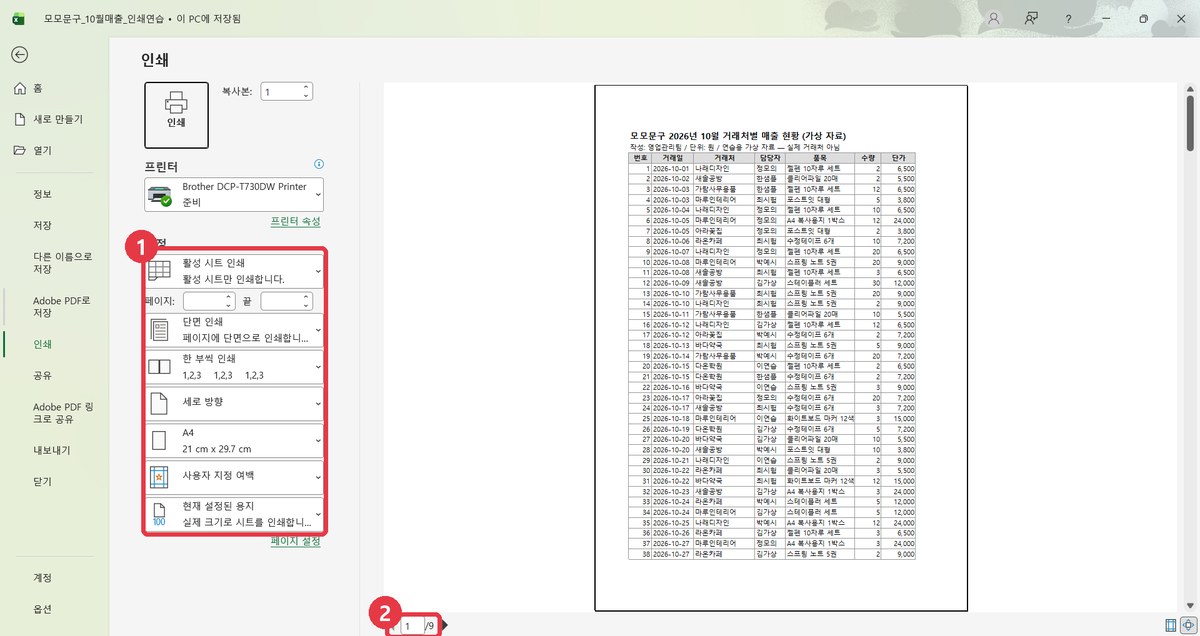Toggle zoom to page in preview
The height and width of the screenshot is (636, 1200).
[1187, 626]
